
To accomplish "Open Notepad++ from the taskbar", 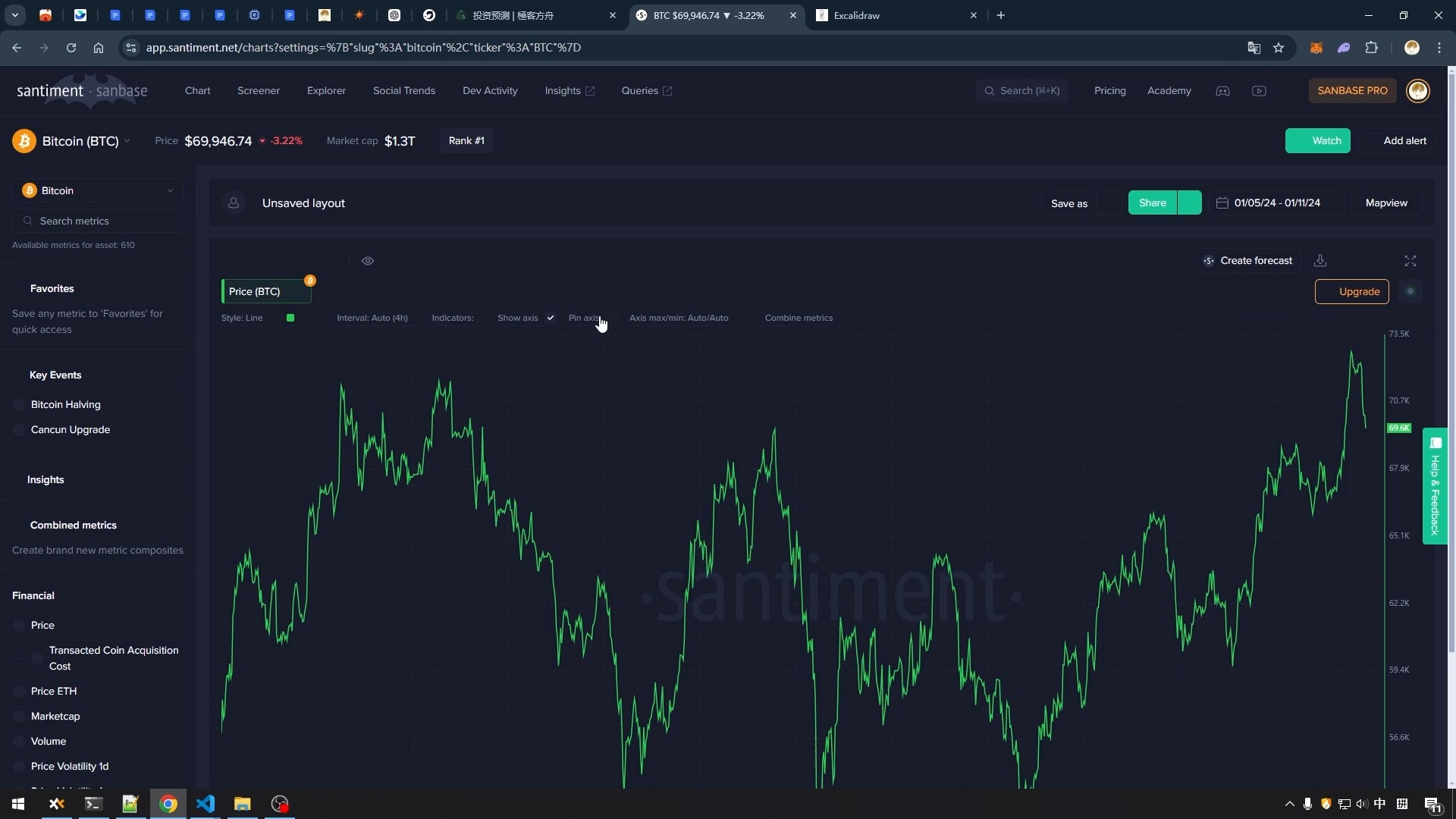I will 130,804.
